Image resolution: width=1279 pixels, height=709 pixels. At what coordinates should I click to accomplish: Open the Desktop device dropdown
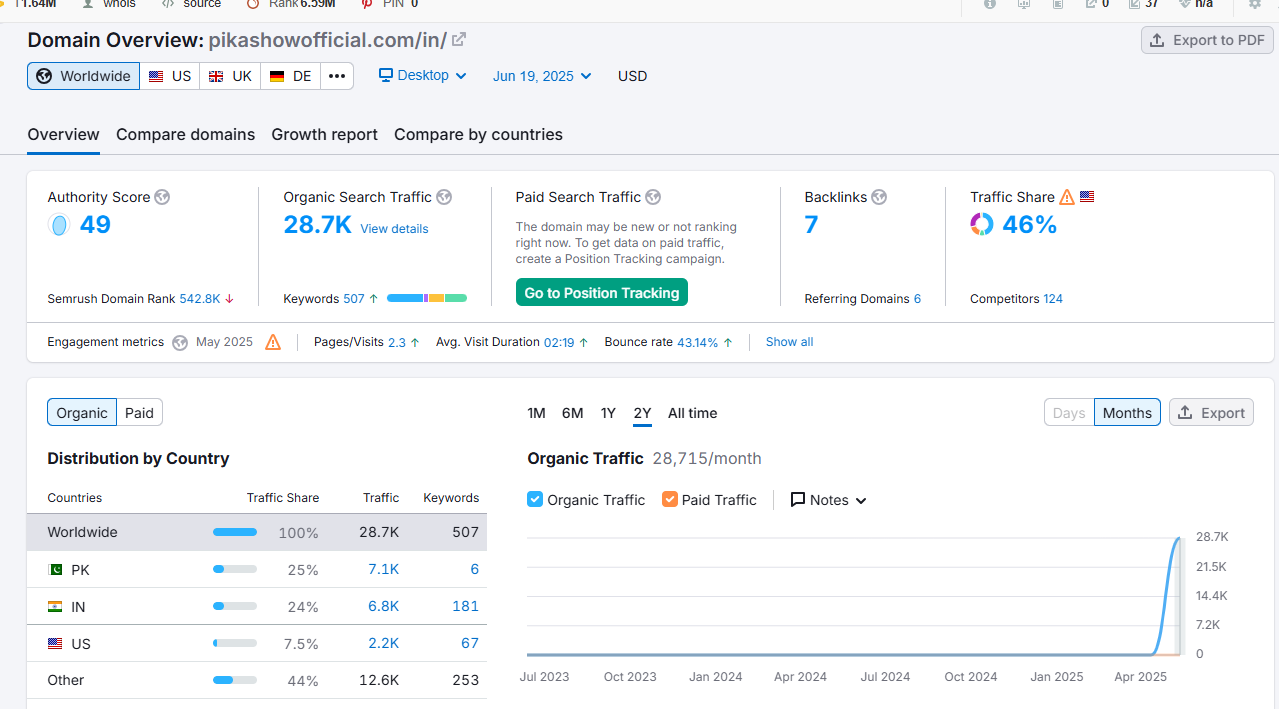423,76
